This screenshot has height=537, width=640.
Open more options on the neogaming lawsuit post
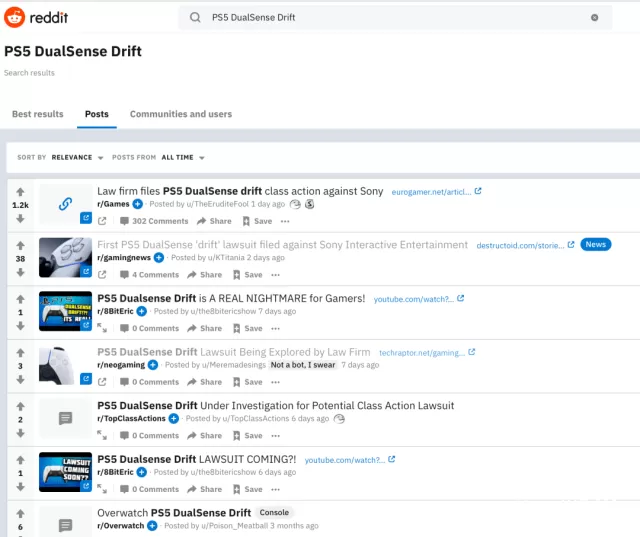(276, 382)
